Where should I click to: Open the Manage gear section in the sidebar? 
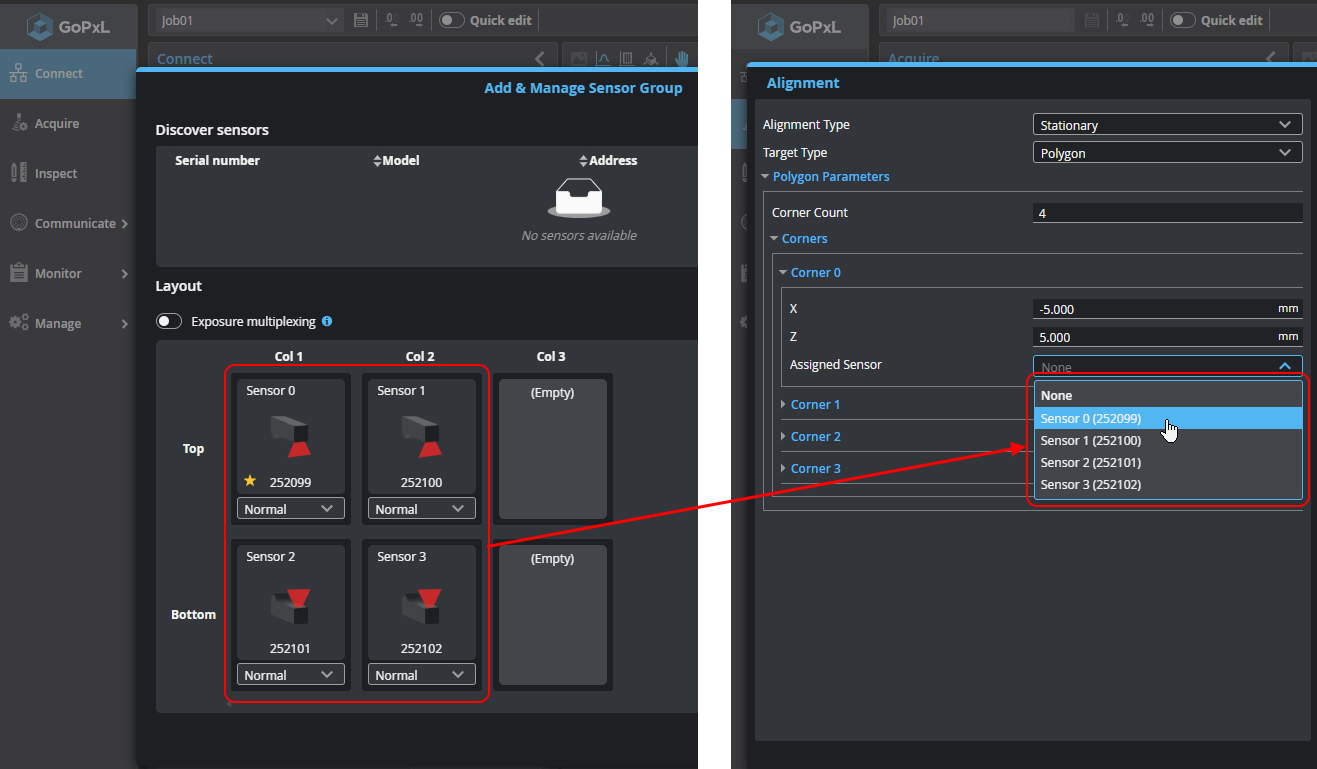click(x=58, y=323)
